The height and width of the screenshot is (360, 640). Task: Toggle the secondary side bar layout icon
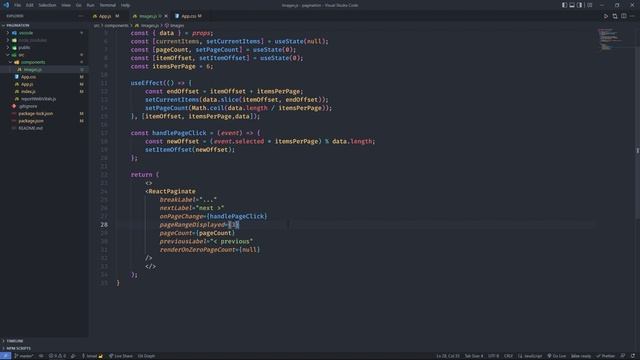point(580,5)
